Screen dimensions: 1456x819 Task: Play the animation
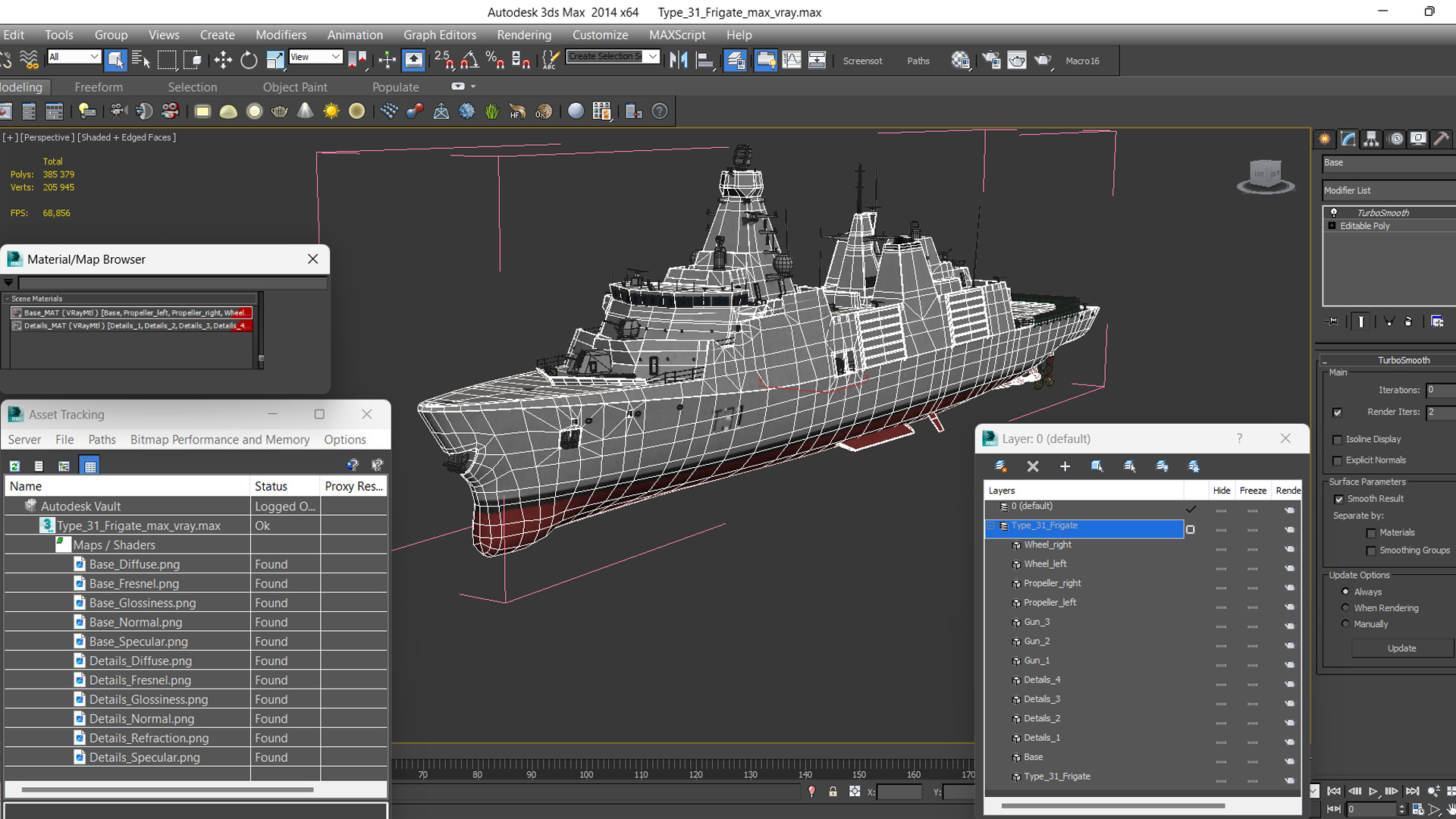(x=1373, y=791)
